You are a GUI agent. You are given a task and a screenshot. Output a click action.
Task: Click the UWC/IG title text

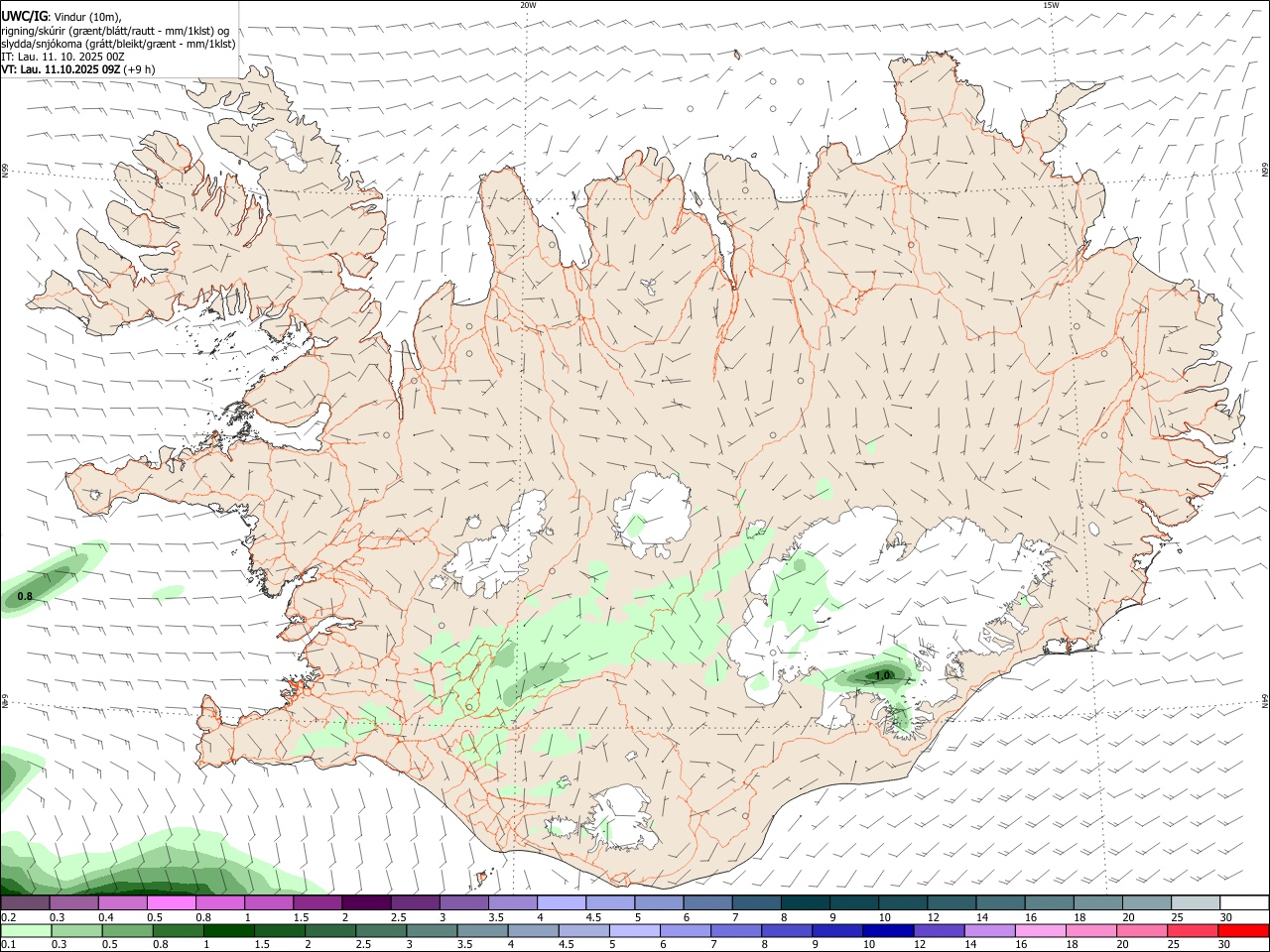24,16
